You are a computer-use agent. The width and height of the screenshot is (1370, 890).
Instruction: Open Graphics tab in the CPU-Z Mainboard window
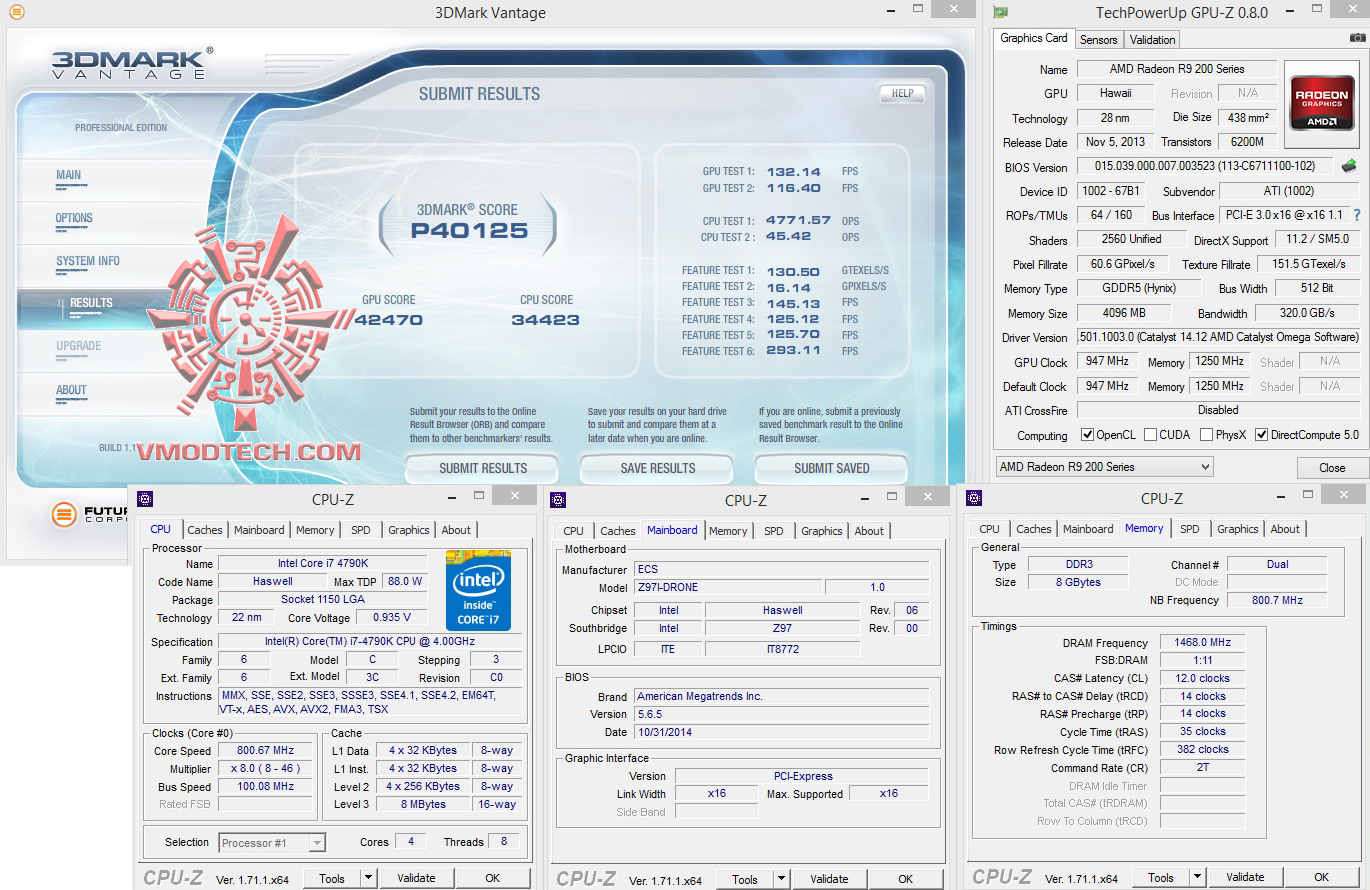pyautogui.click(x=822, y=531)
